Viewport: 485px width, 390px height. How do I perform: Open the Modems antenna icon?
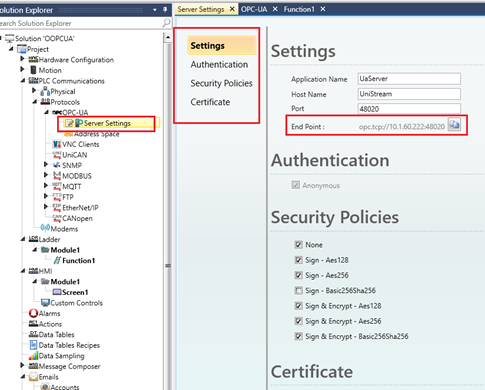[45, 228]
